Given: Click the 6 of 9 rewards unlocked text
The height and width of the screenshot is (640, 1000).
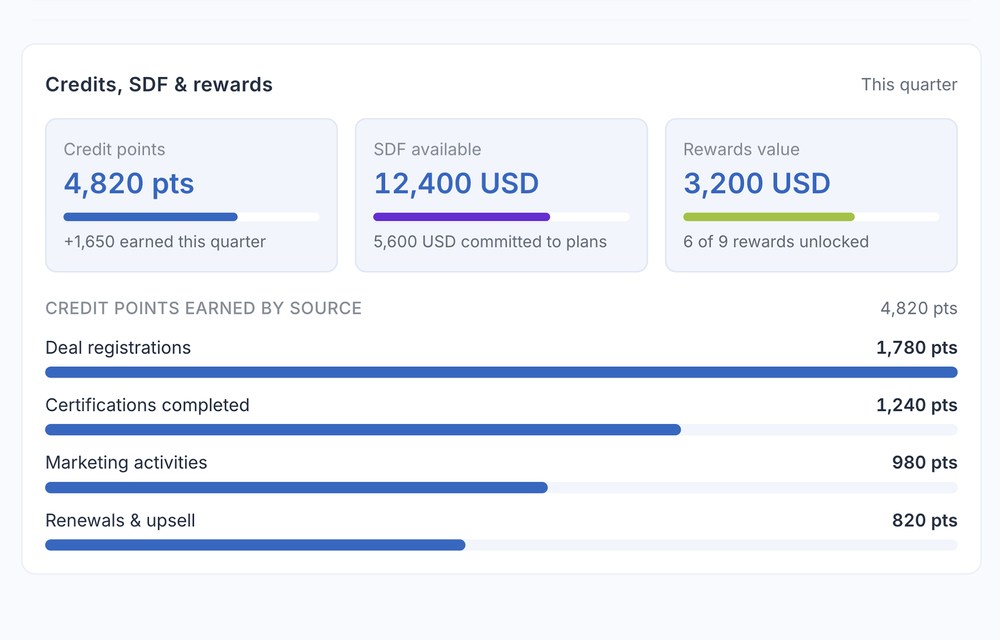Looking at the screenshot, I should [x=776, y=242].
